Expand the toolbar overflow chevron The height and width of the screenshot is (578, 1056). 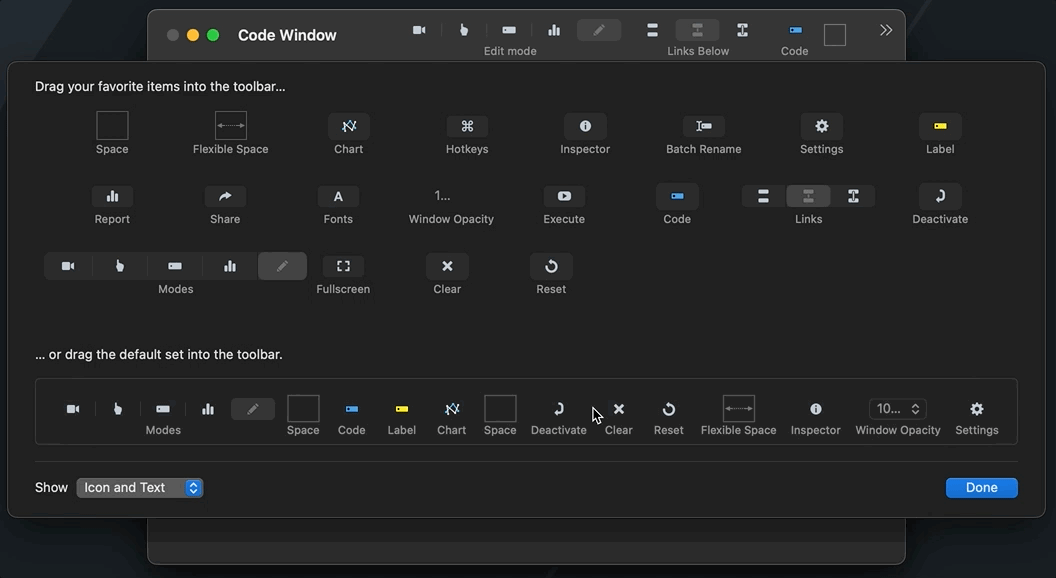tap(886, 30)
